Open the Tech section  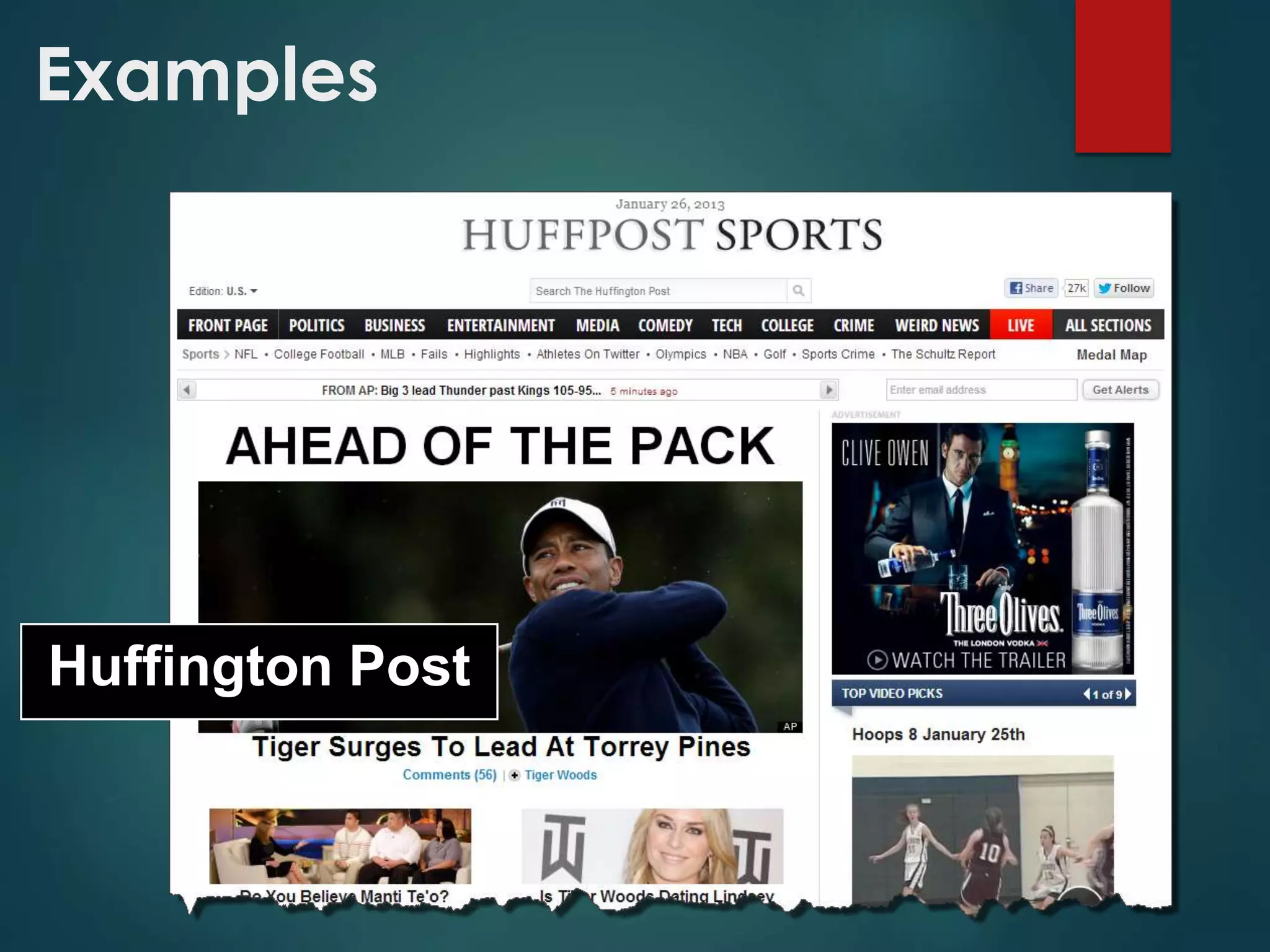tap(727, 325)
